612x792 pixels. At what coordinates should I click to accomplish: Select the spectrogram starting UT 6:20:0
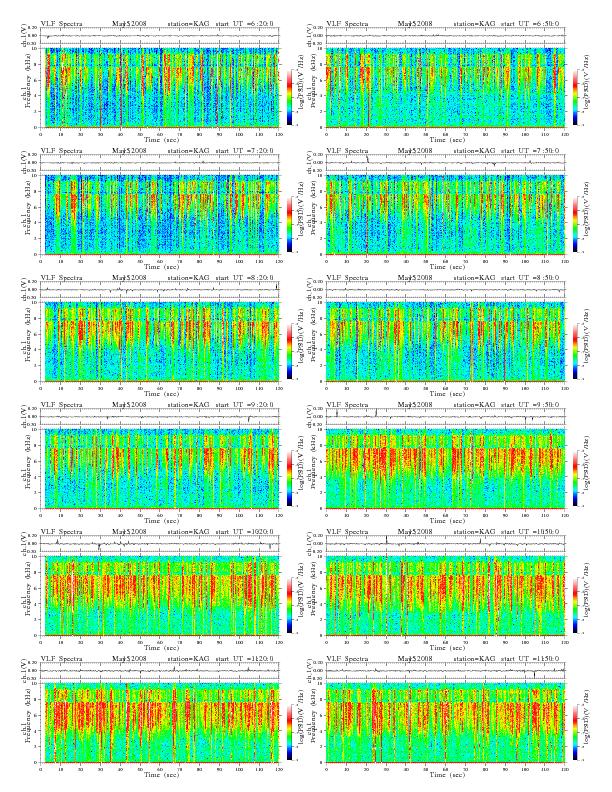pyautogui.click(x=160, y=88)
